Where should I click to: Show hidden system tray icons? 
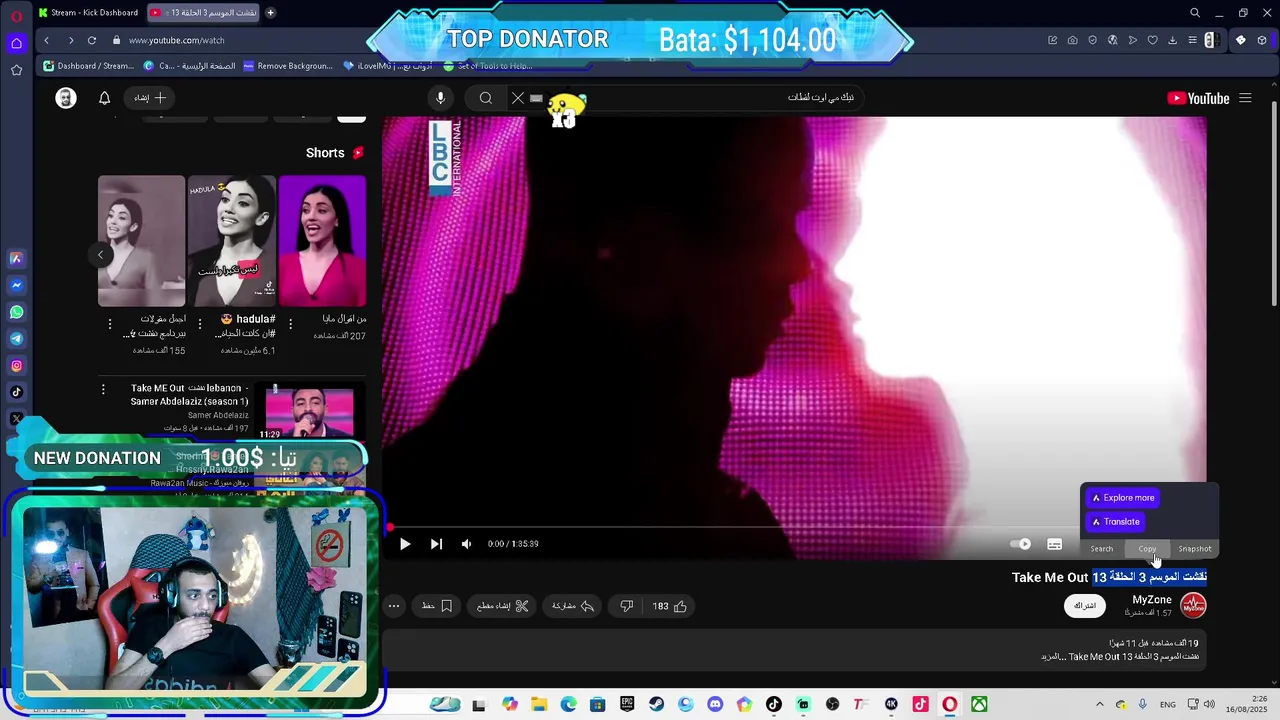[1099, 705]
